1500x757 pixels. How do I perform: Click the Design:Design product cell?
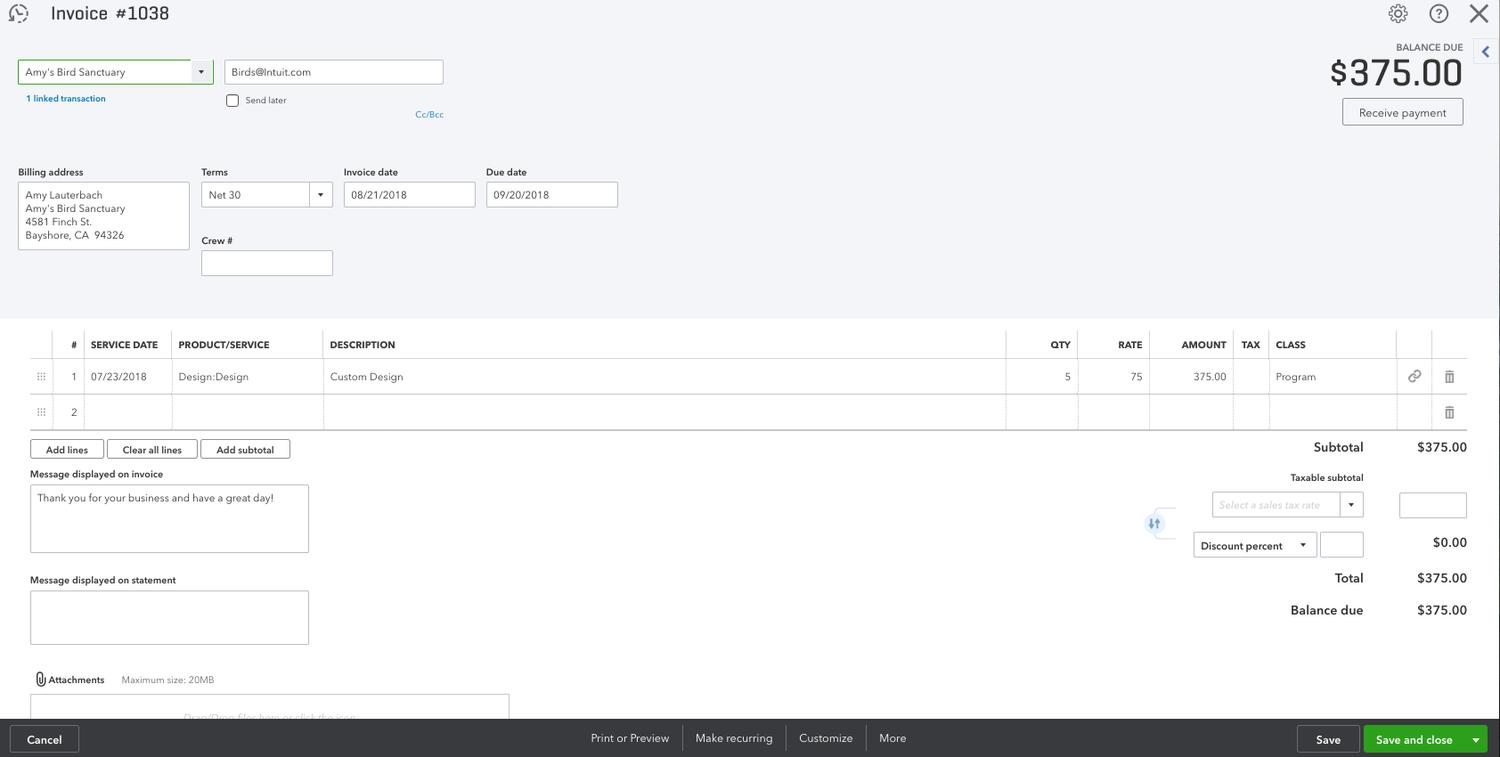(x=247, y=377)
